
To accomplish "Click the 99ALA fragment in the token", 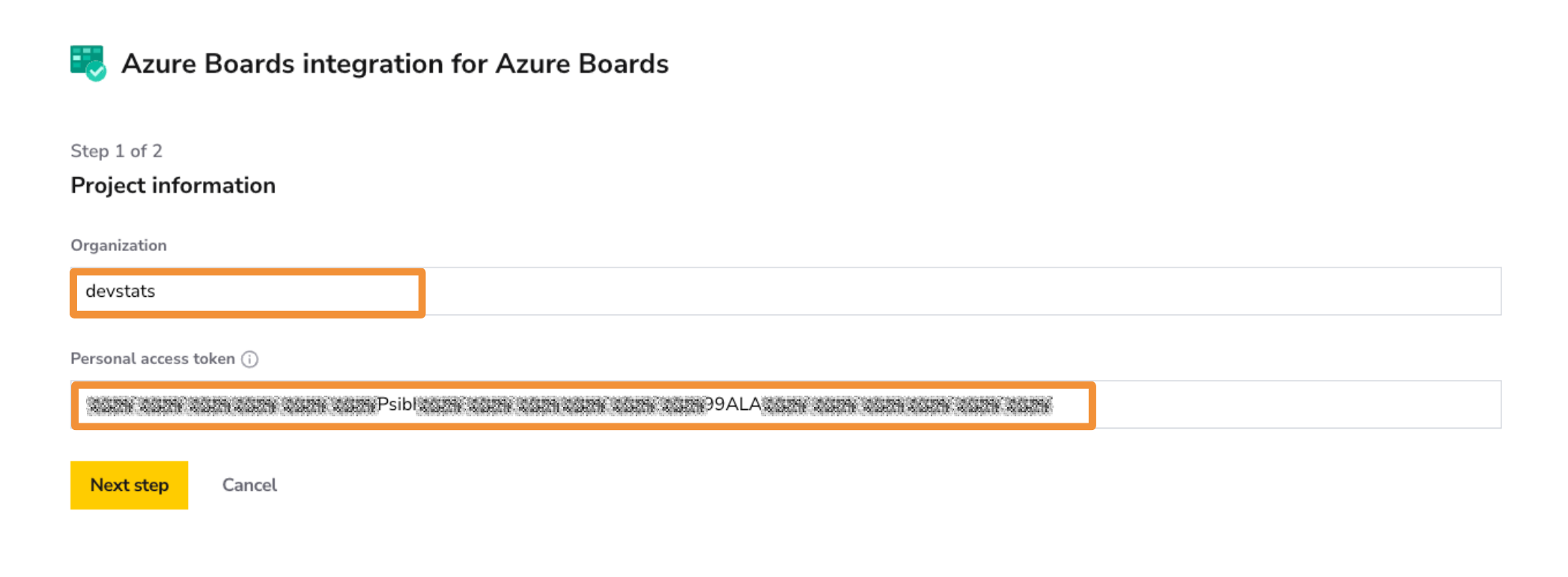I will 733,405.
